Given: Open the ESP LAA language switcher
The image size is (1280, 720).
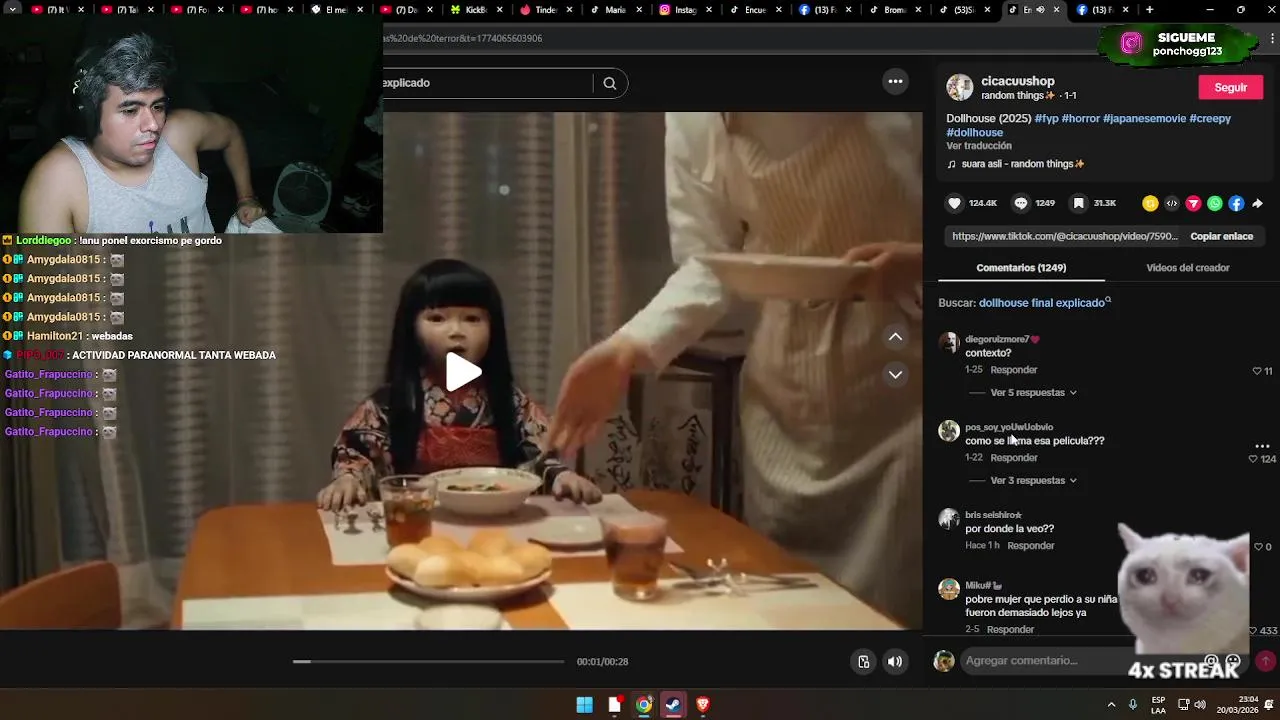Looking at the screenshot, I should click(1158, 705).
